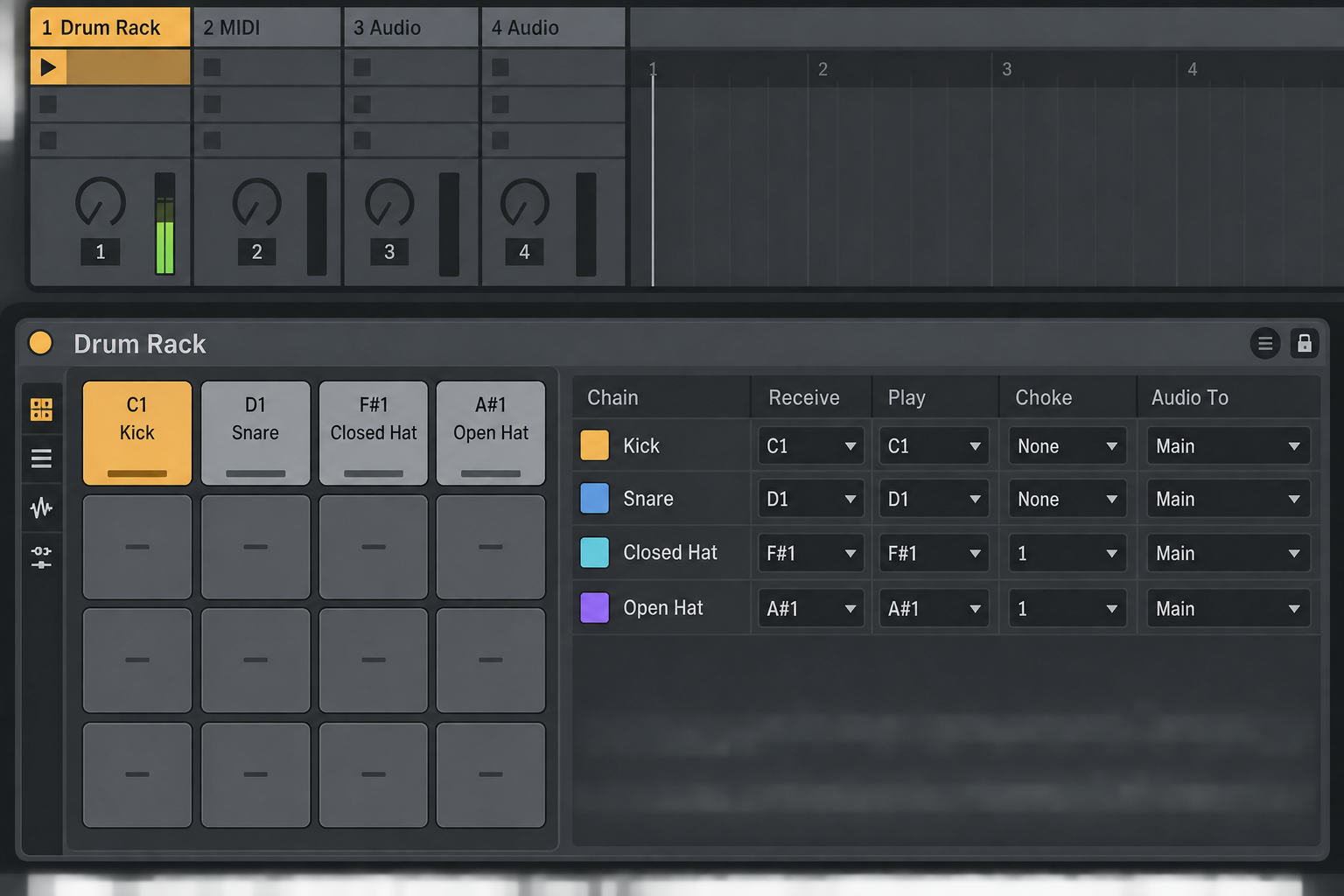Click bar 3 marker in the timeline

[1007, 69]
